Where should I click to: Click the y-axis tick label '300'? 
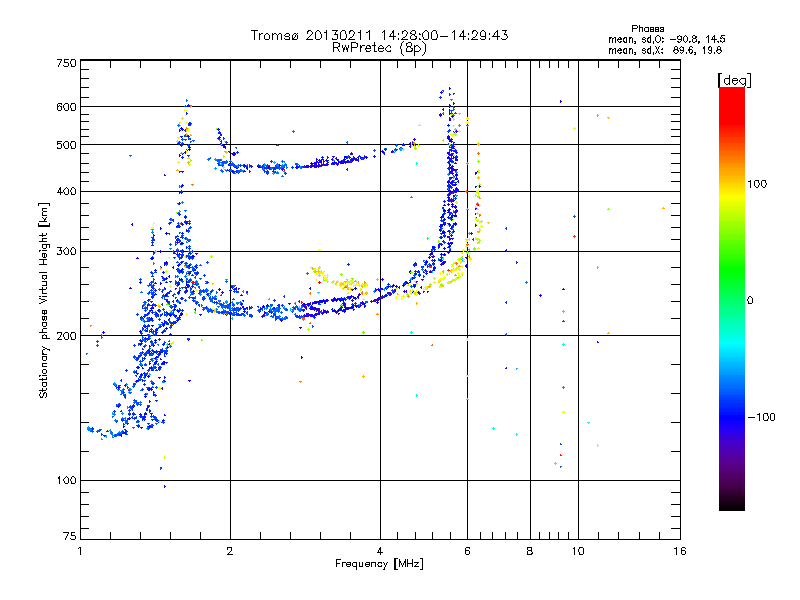pos(66,252)
